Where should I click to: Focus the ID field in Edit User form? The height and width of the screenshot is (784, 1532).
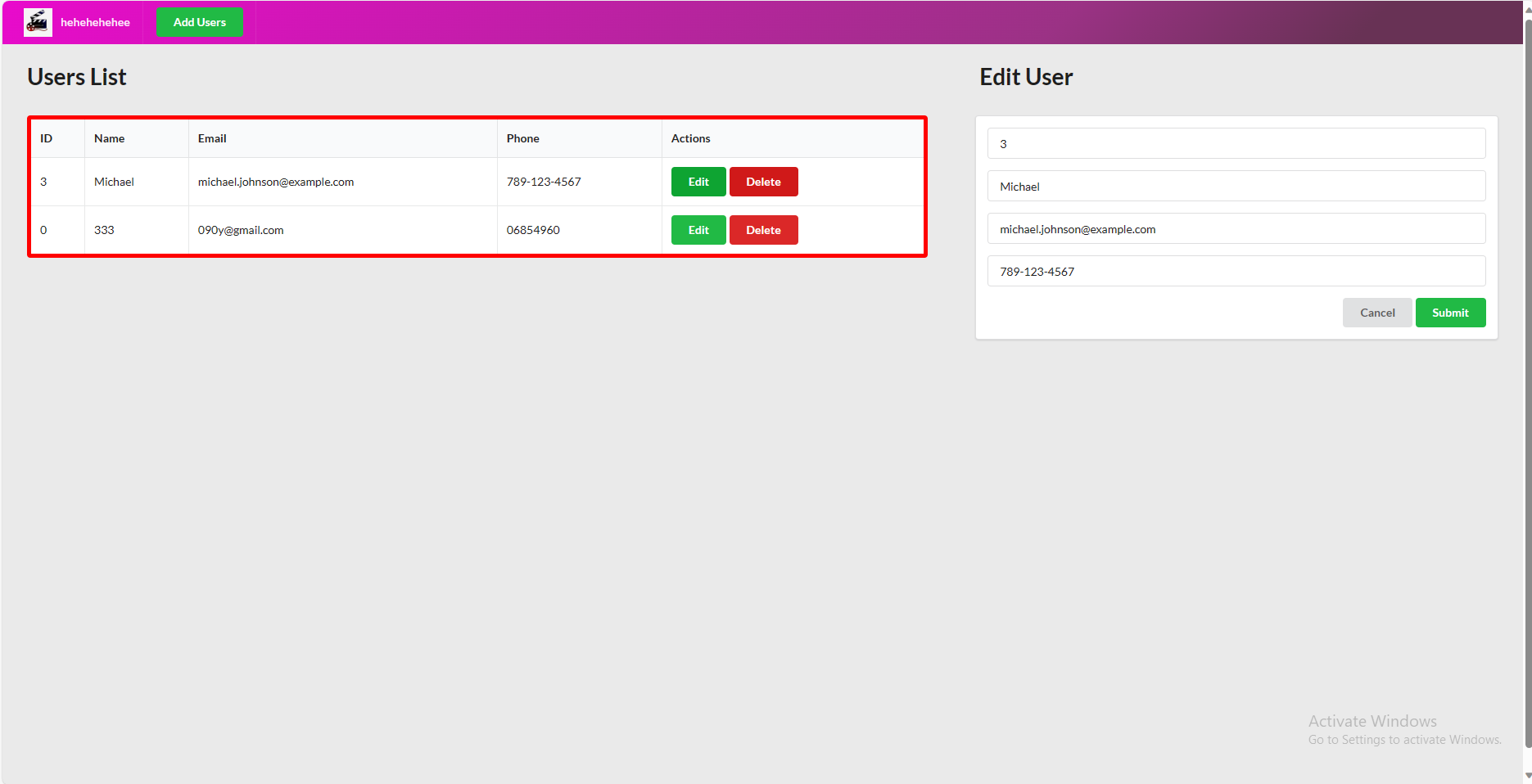pos(1236,143)
